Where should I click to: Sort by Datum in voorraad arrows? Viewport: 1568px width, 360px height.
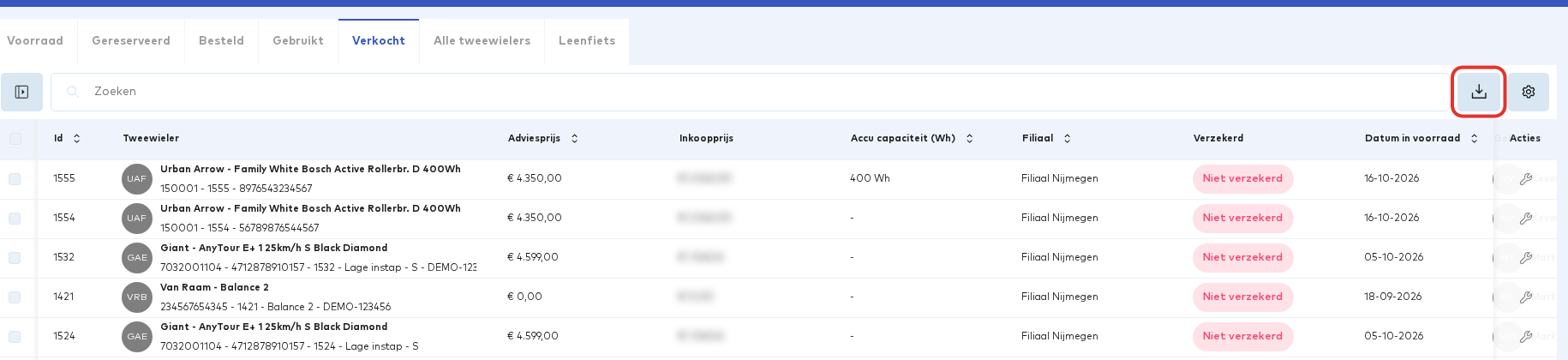pos(1475,138)
